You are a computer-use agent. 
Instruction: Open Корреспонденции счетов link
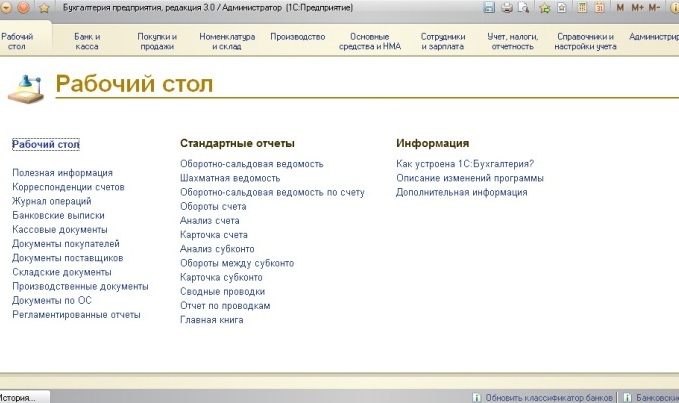coord(68,187)
